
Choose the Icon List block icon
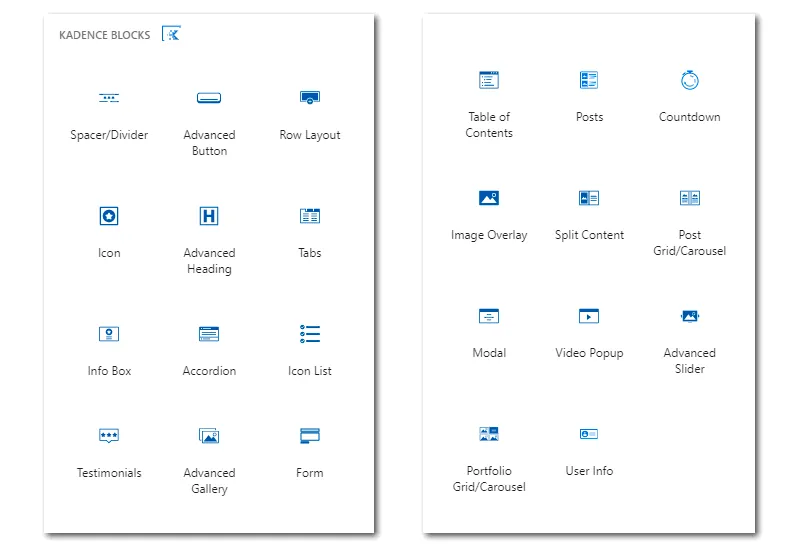tap(310, 334)
